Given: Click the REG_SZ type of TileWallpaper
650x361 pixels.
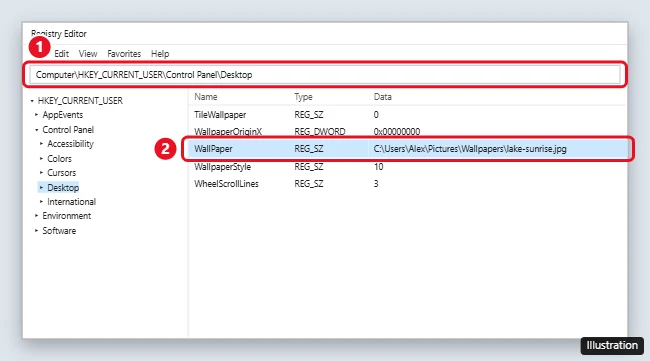Looking at the screenshot, I should click(309, 115).
